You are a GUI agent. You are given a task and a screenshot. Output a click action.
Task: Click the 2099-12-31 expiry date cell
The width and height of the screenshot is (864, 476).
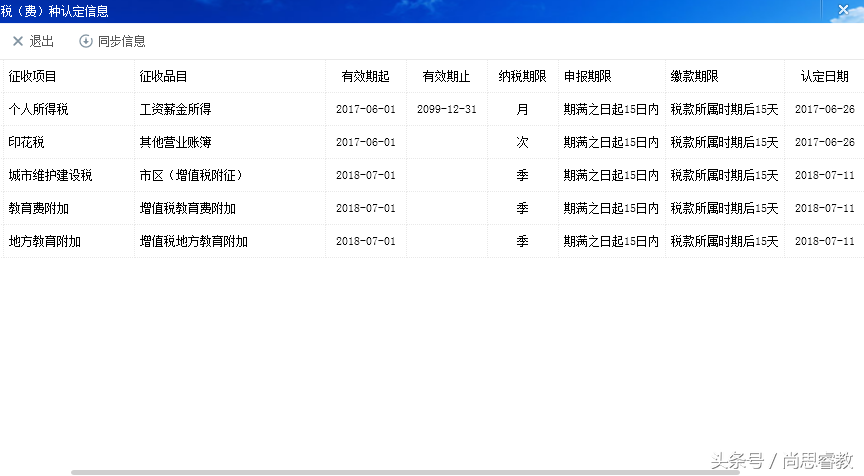[x=446, y=109]
